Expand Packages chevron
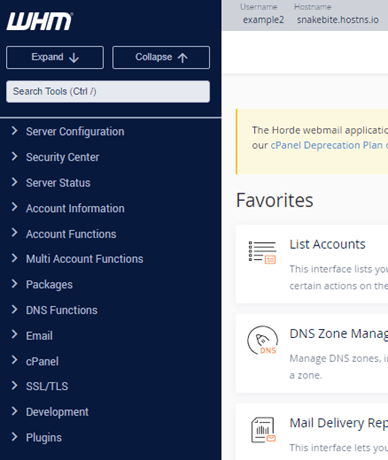This screenshot has height=460, width=388. coord(14,284)
